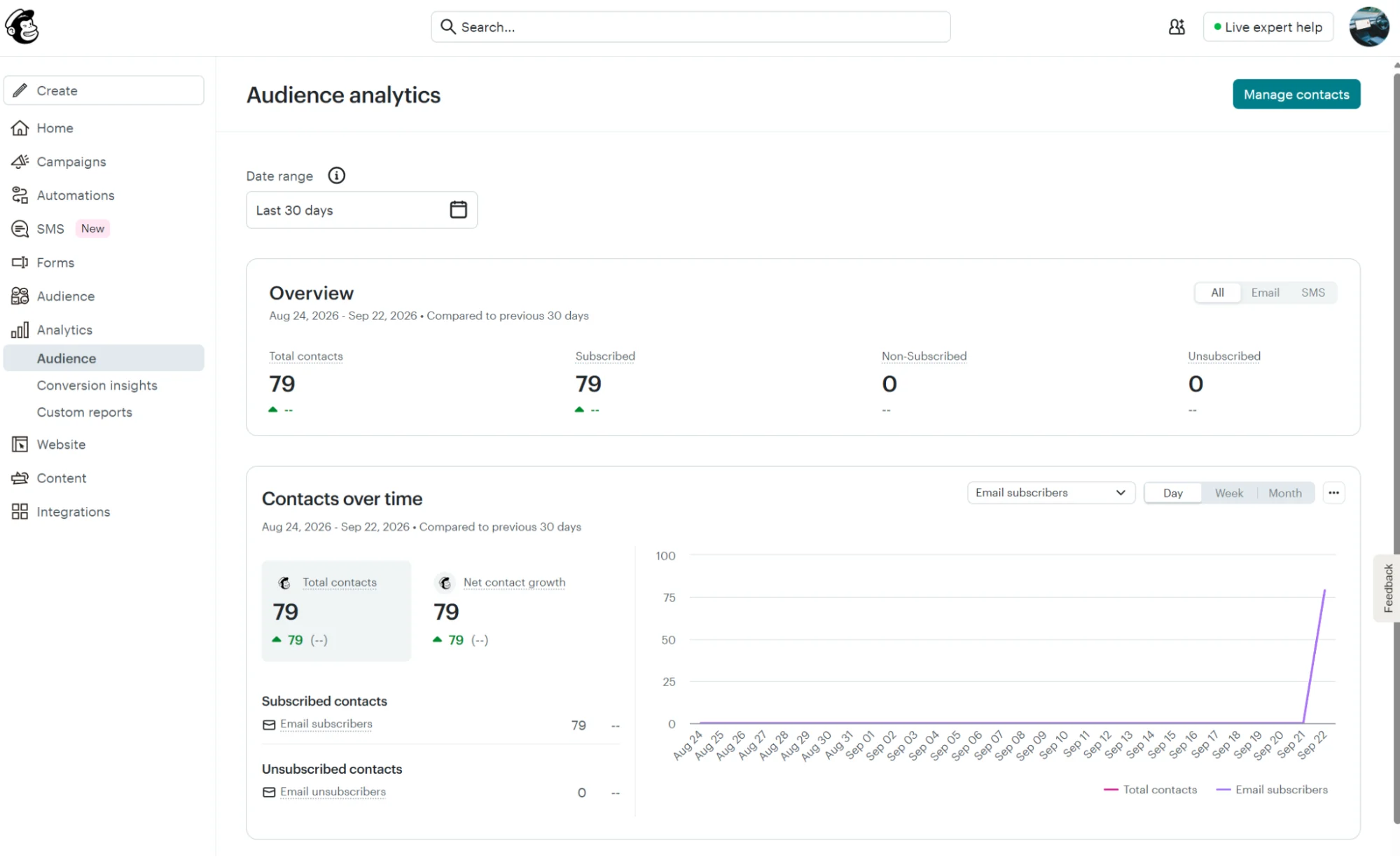Open the chart's three-dot more options
This screenshot has height=857, width=1400.
pos(1333,493)
